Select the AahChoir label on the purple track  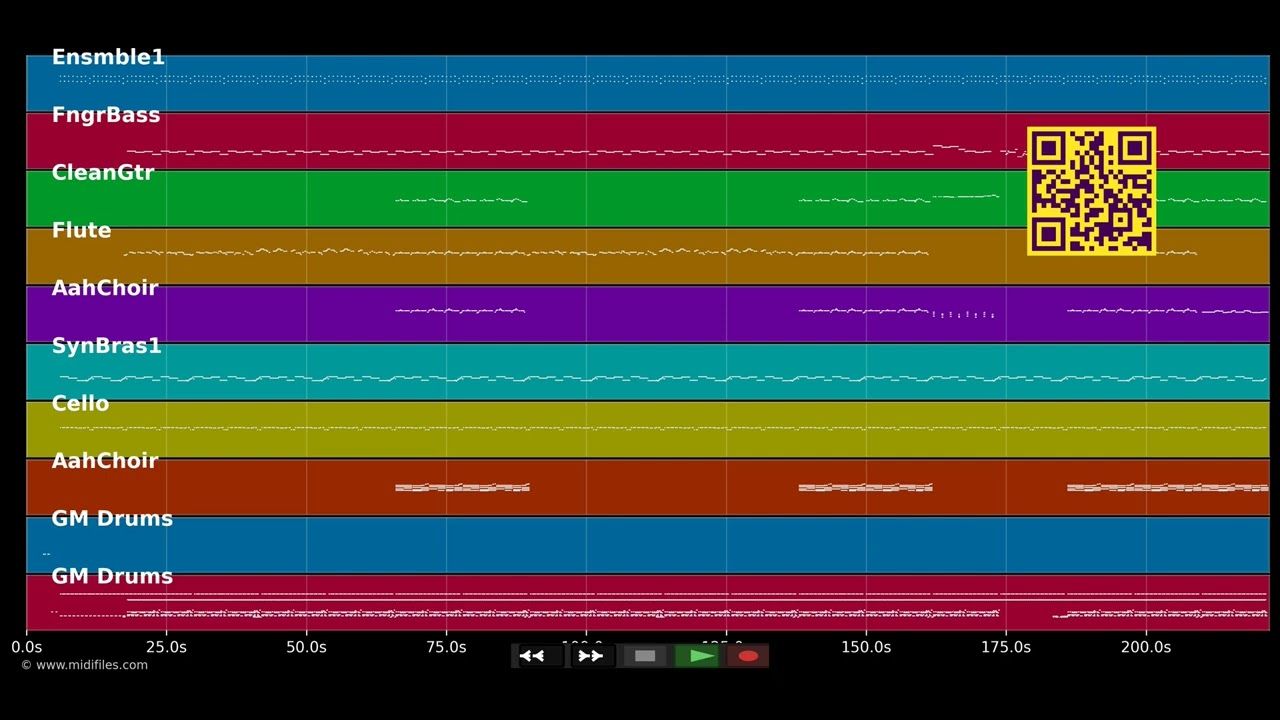click(105, 288)
